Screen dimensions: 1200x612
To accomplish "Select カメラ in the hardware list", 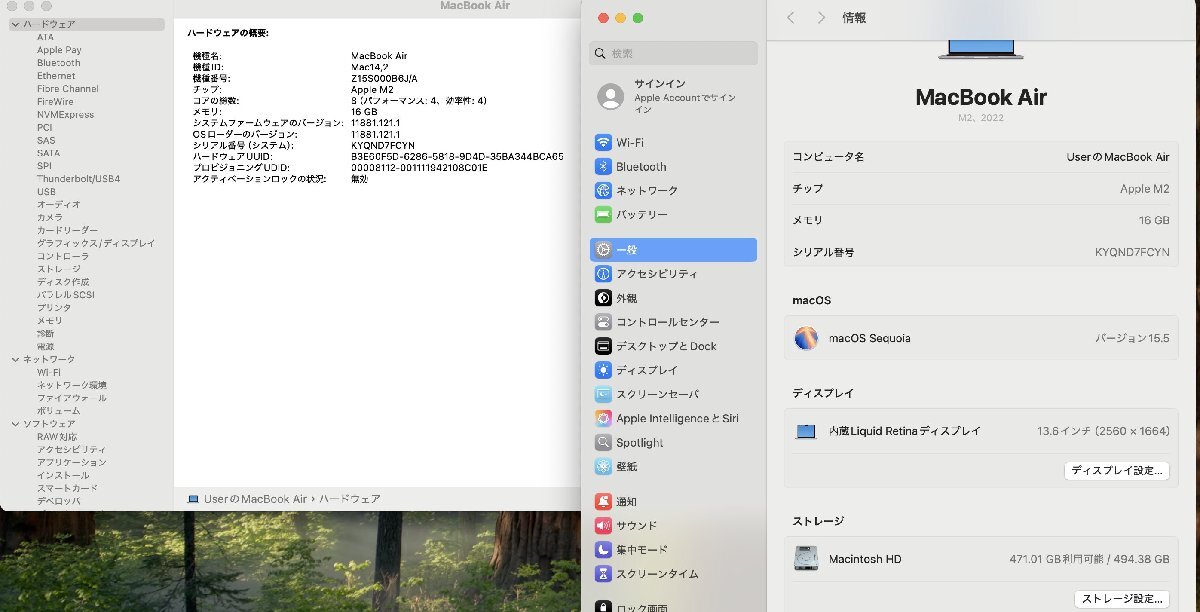I will click(x=49, y=217).
